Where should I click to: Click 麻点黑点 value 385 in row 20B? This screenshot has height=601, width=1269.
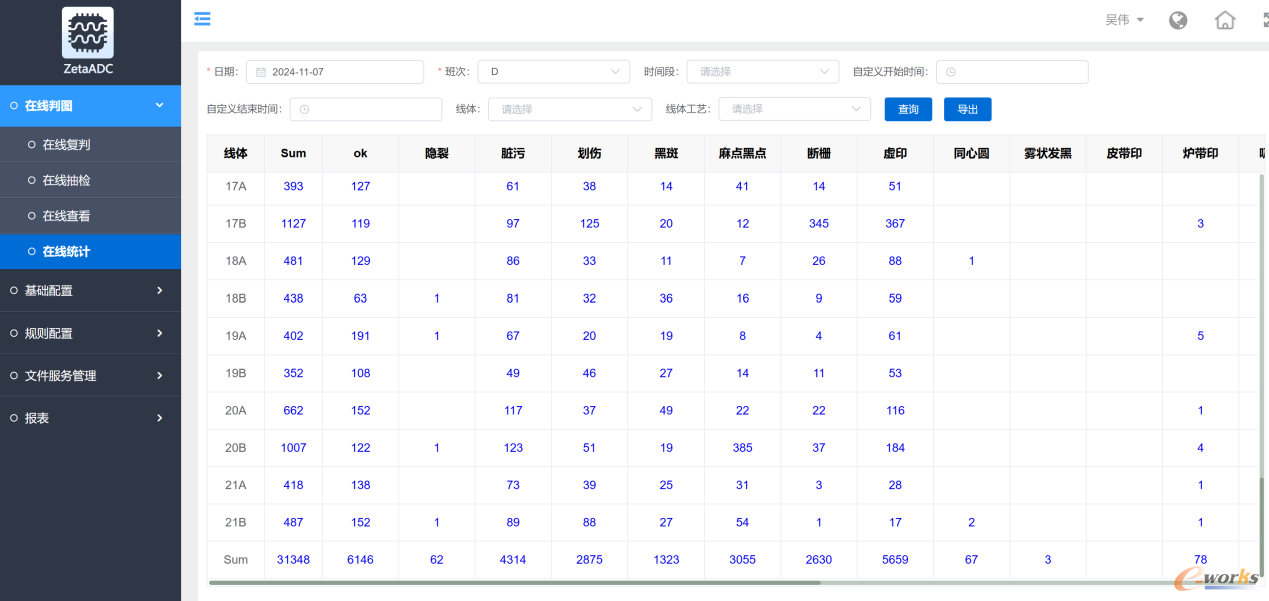click(742, 448)
